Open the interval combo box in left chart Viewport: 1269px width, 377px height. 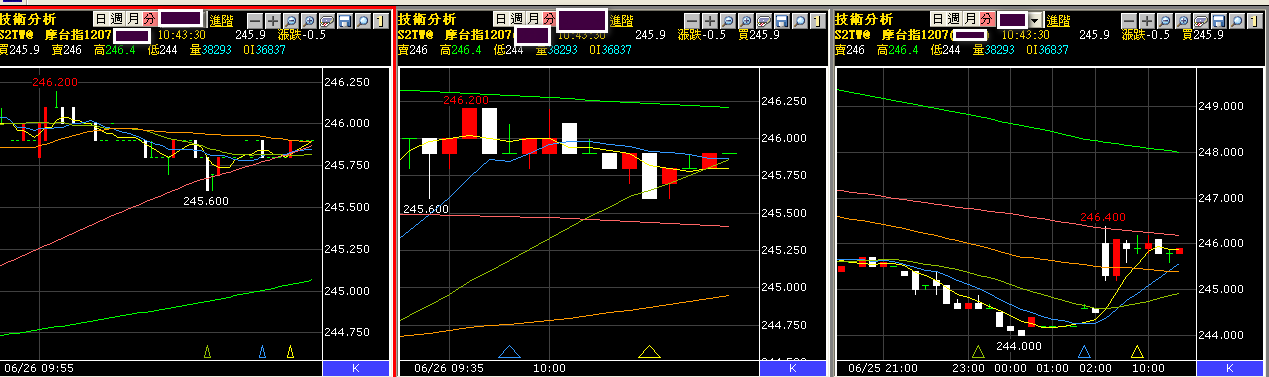click(181, 18)
